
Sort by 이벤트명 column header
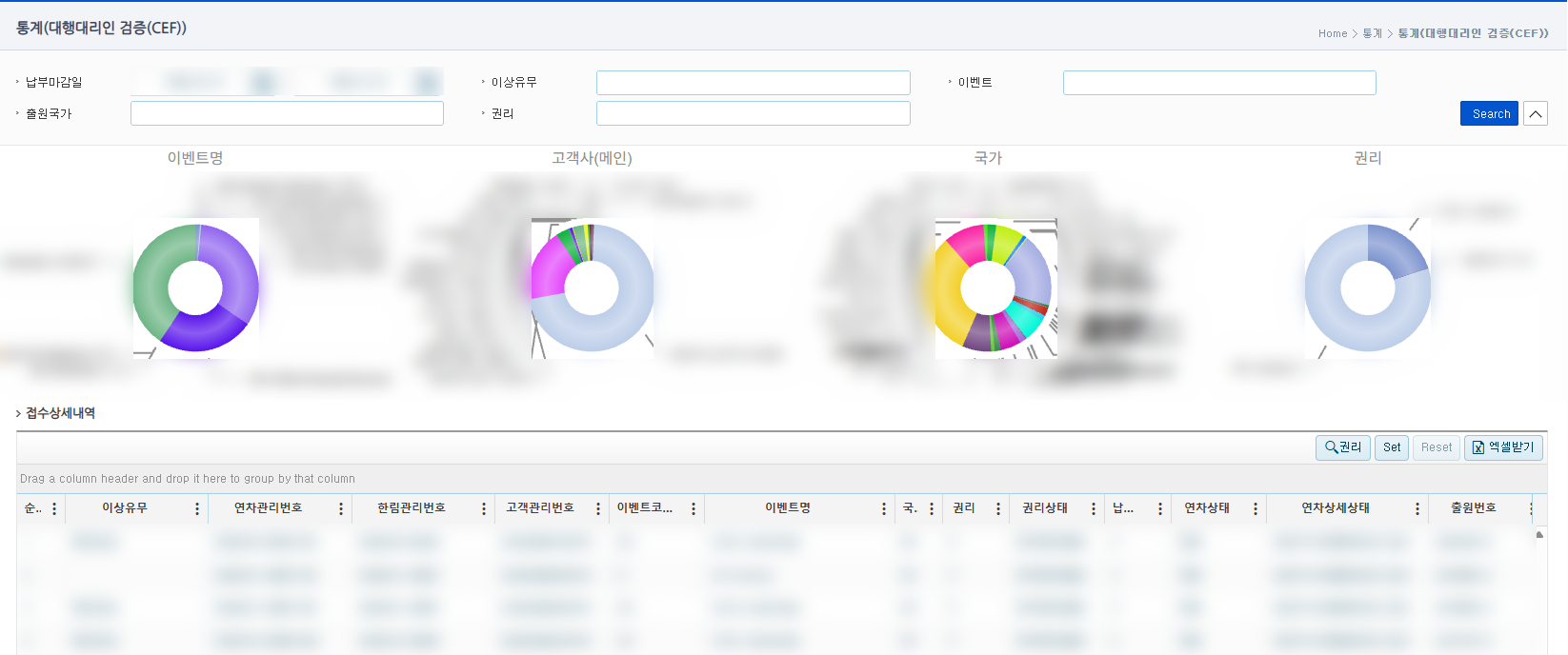click(x=788, y=508)
